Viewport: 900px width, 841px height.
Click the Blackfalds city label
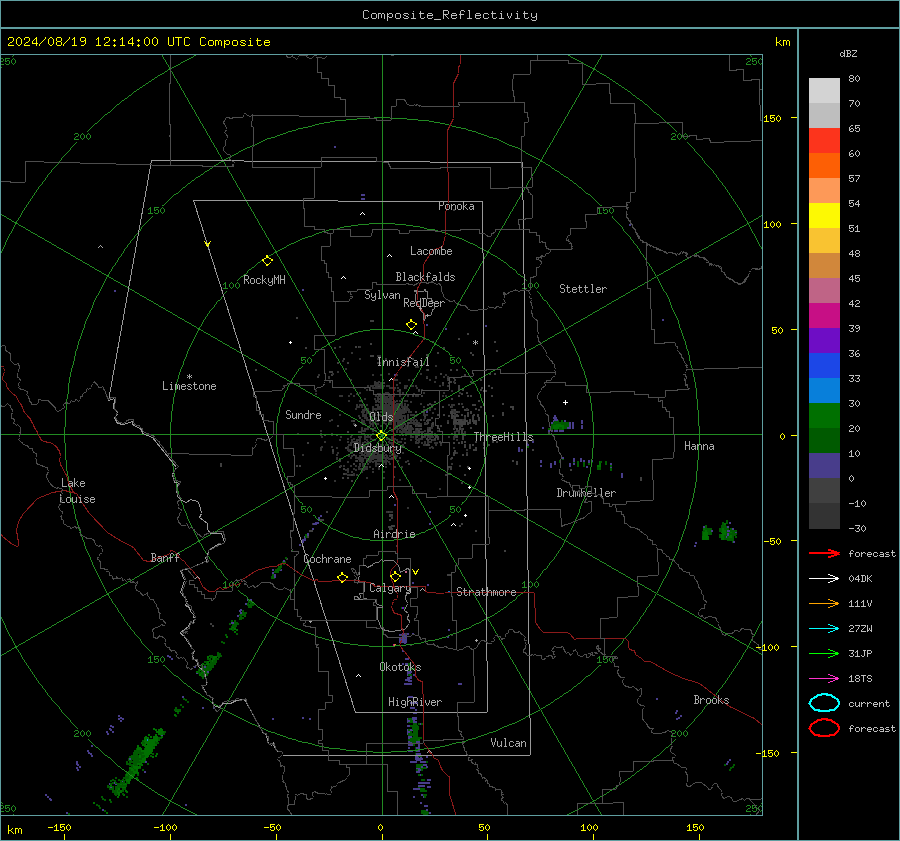[x=425, y=277]
